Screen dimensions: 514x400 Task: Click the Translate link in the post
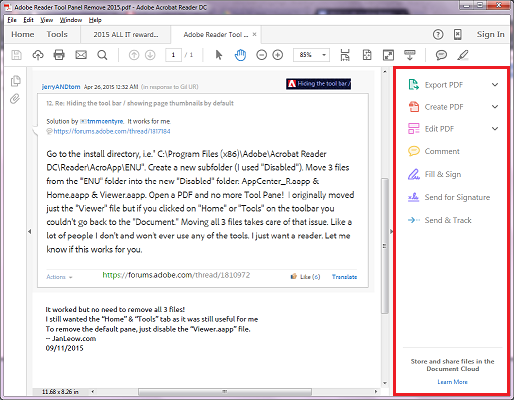(x=344, y=277)
